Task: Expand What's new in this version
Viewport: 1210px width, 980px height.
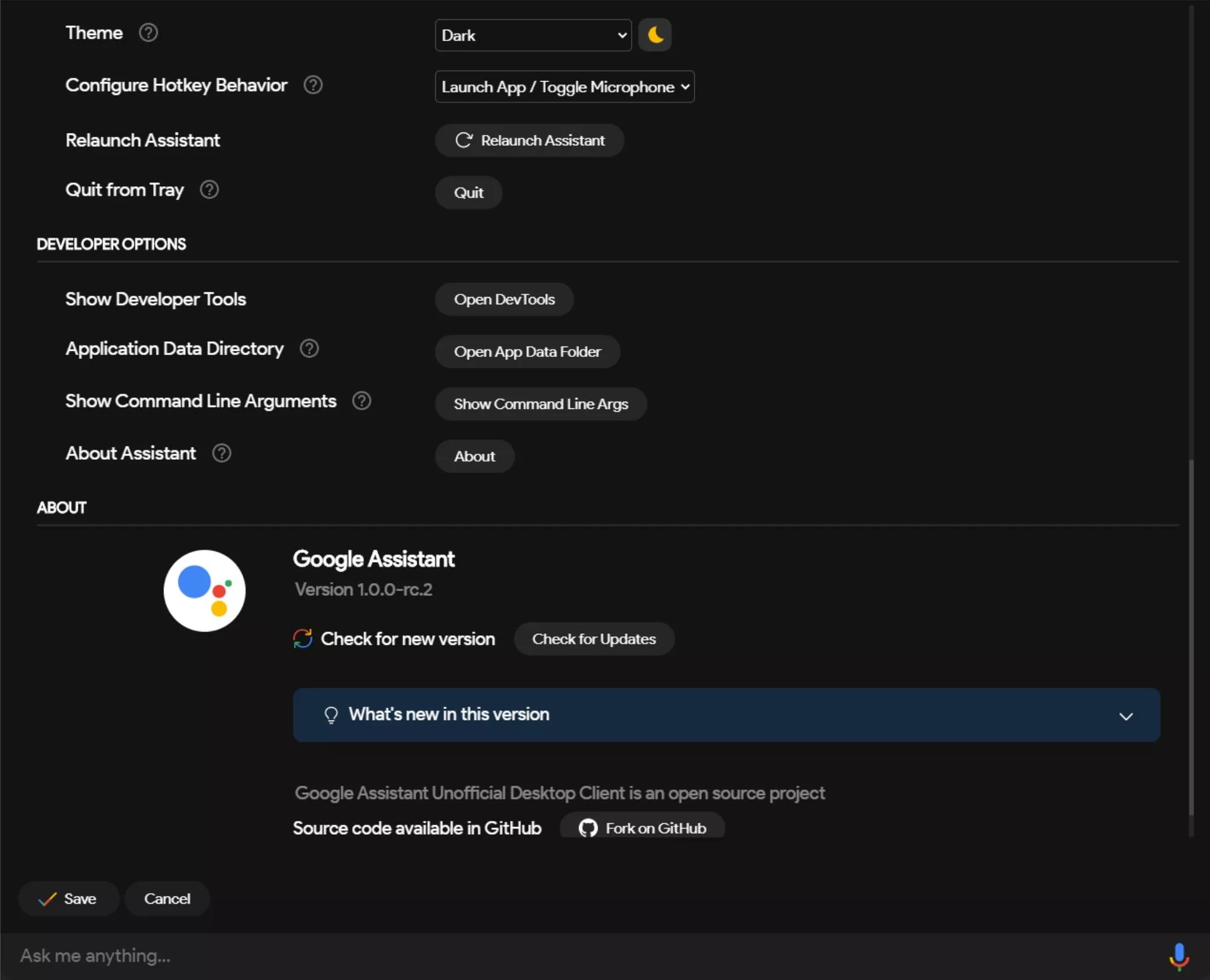Action: (726, 715)
